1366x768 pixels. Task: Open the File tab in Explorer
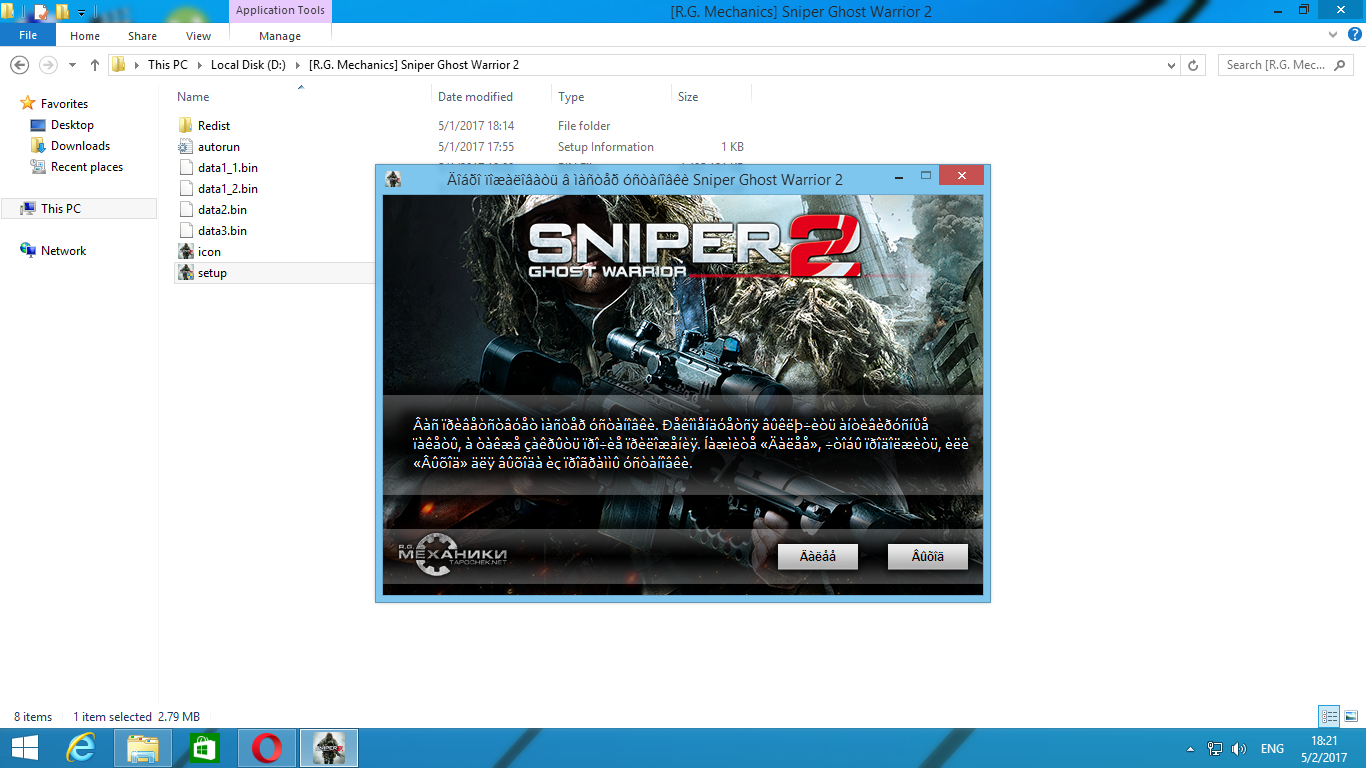point(28,35)
